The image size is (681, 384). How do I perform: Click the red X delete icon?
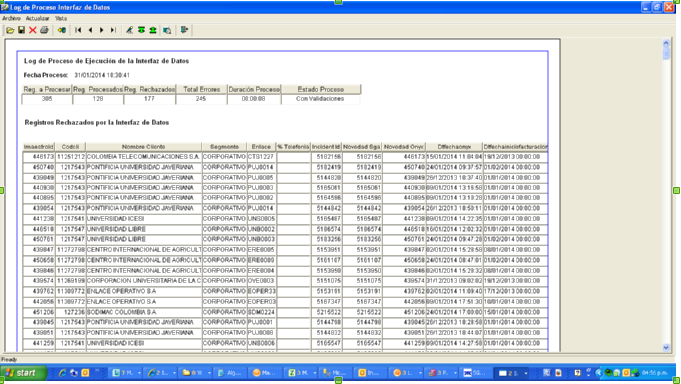[33, 30]
